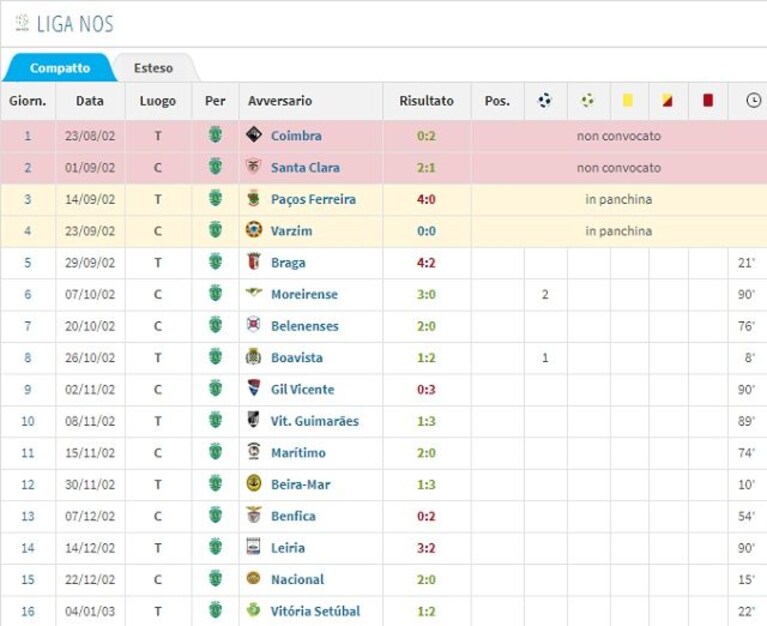The width and height of the screenshot is (767, 626).
Task: Open the Braga team link
Action: [288, 263]
